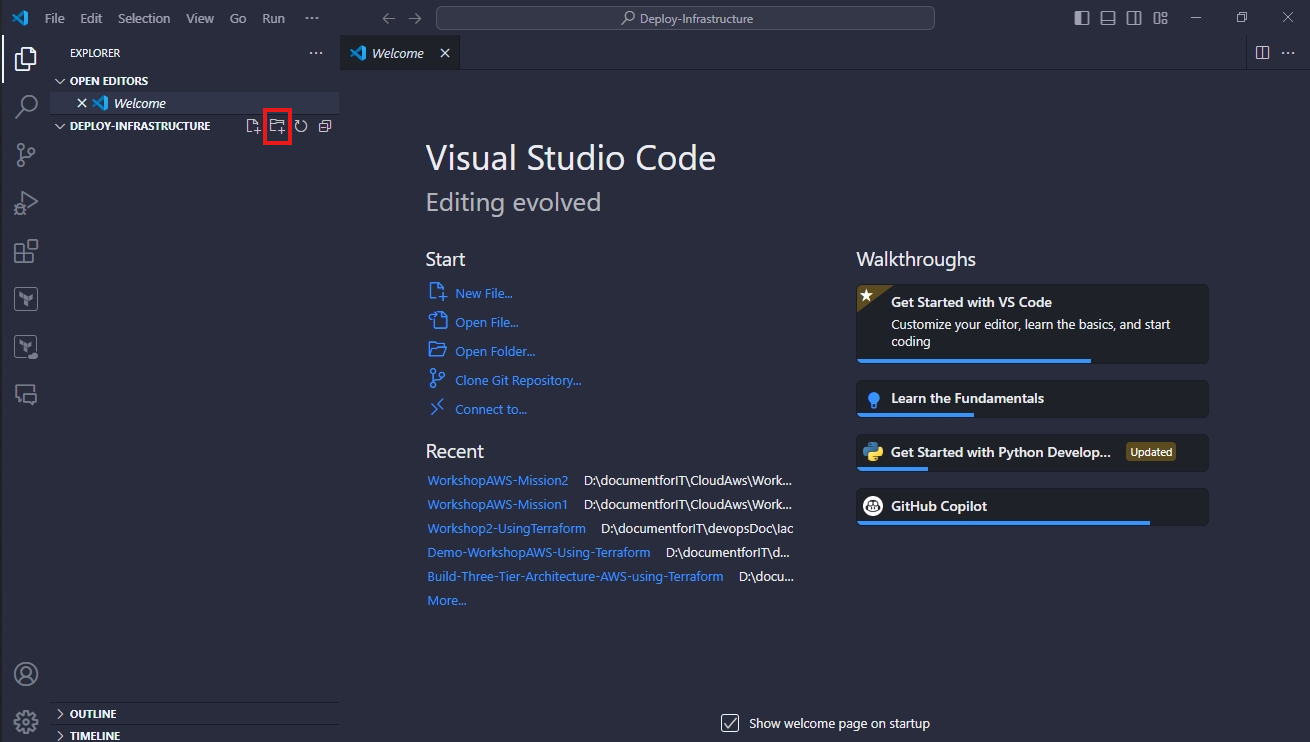The width and height of the screenshot is (1310, 742).
Task: Toggle the Secondary Side Bar layout icon
Action: point(1134,18)
